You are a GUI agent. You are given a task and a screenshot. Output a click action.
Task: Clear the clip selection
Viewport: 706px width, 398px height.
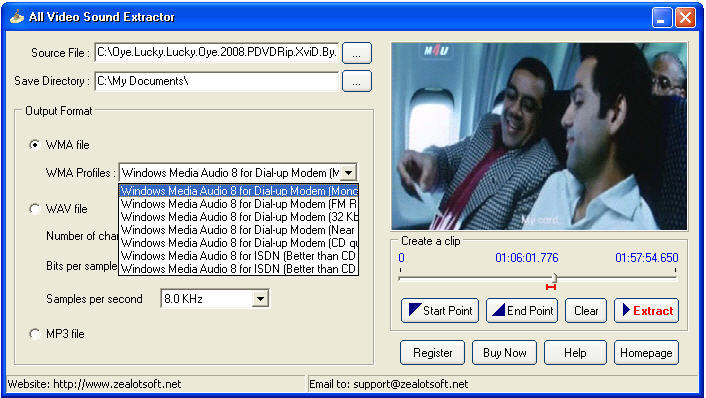pyautogui.click(x=586, y=311)
